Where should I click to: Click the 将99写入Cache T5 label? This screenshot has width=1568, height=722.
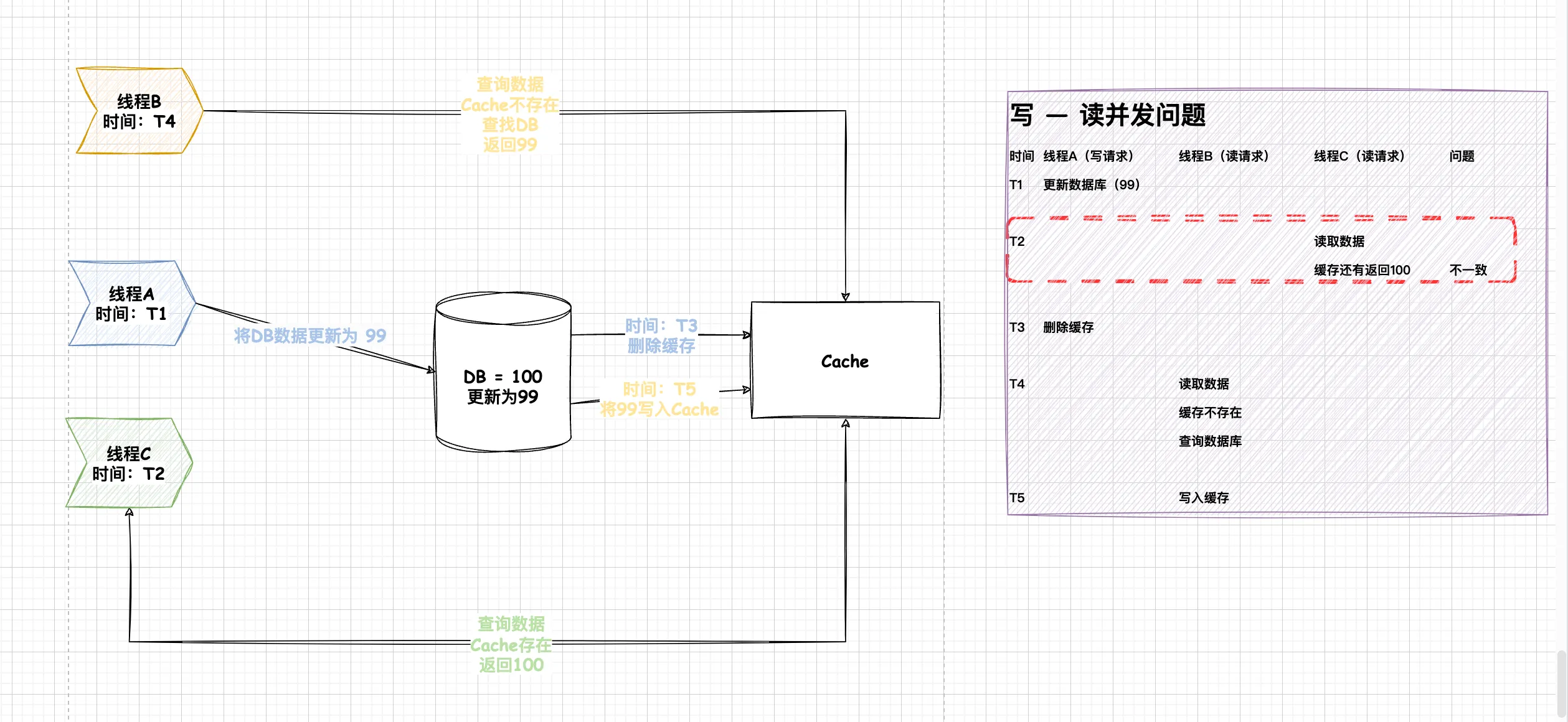pos(659,400)
